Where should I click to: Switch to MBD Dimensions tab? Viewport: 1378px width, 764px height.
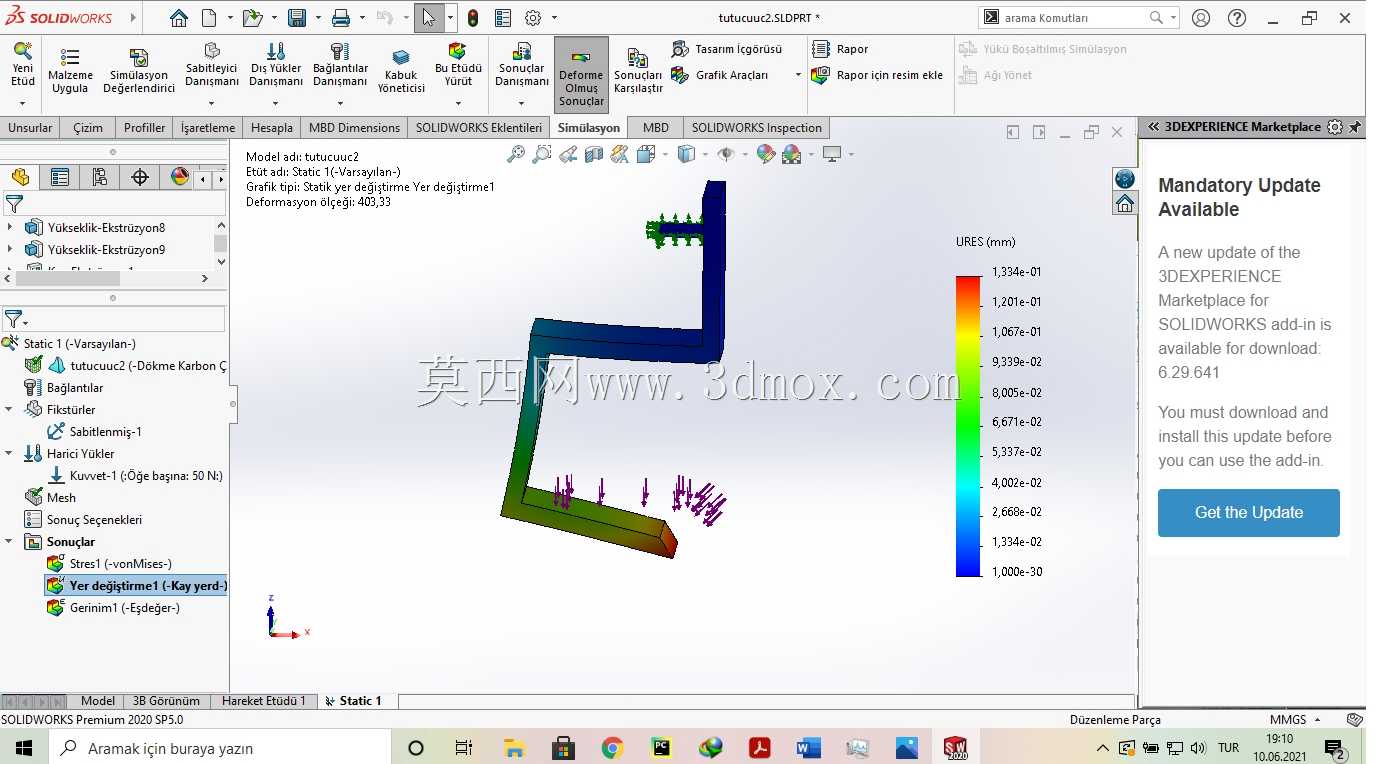354,127
